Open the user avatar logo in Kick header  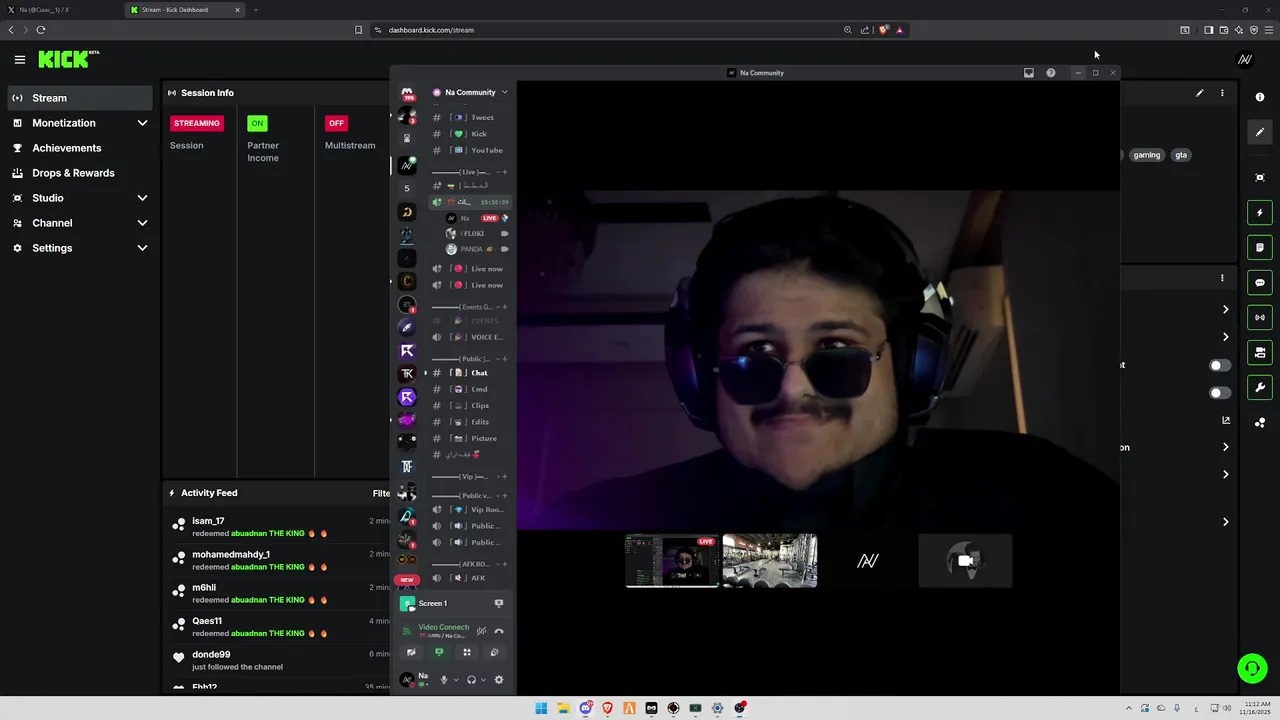[x=1245, y=59]
